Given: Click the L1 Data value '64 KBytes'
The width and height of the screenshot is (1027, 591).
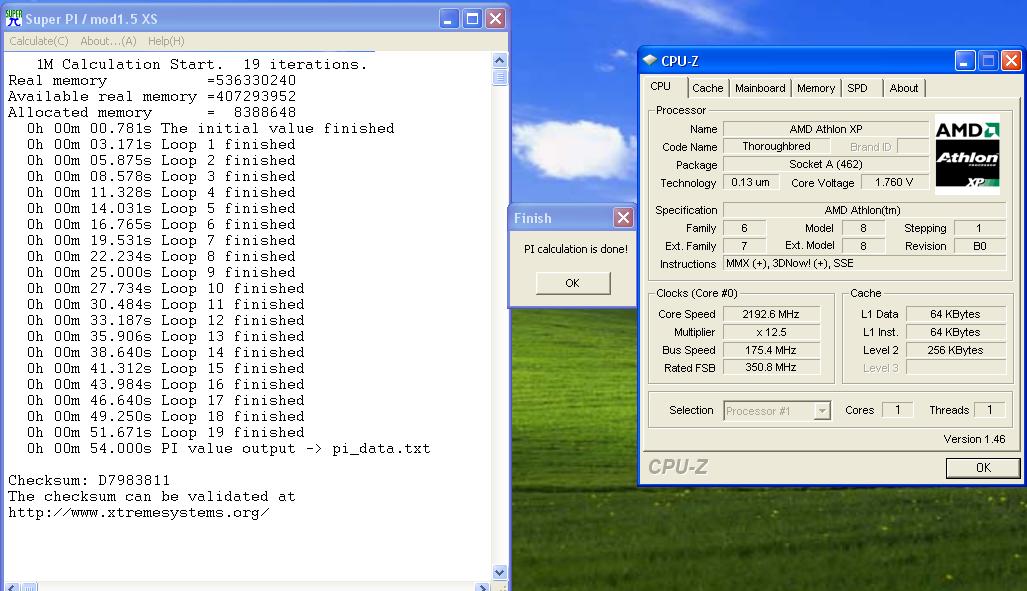Looking at the screenshot, I should [x=956, y=314].
